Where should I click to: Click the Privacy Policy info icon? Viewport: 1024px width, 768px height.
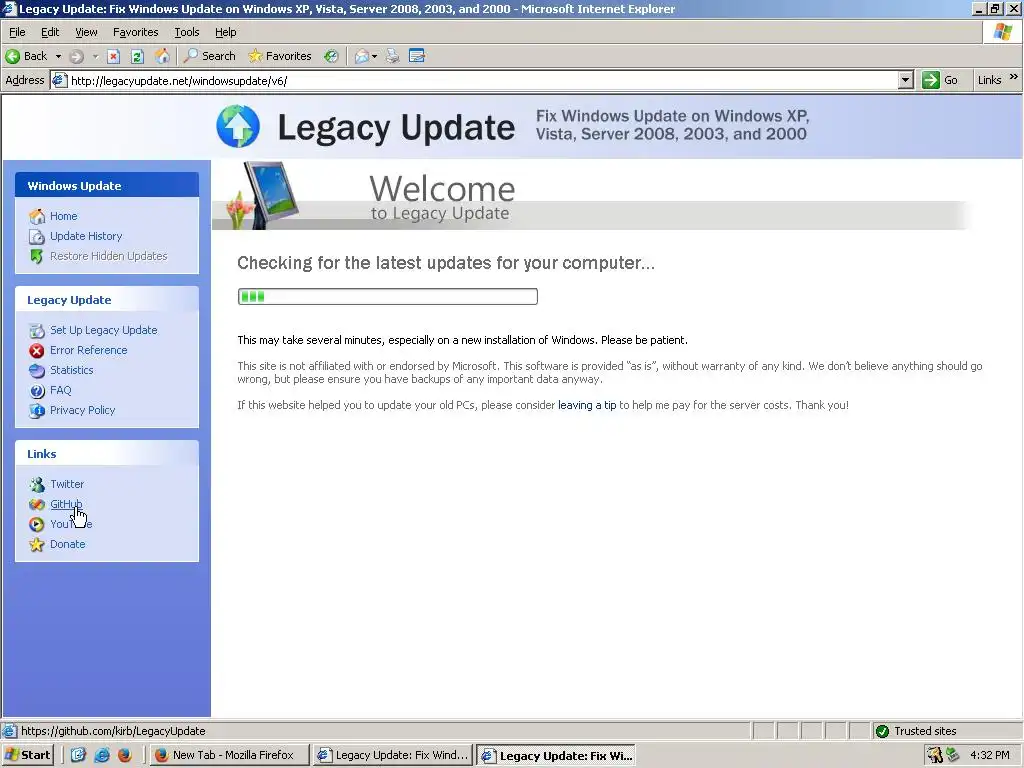click(37, 411)
